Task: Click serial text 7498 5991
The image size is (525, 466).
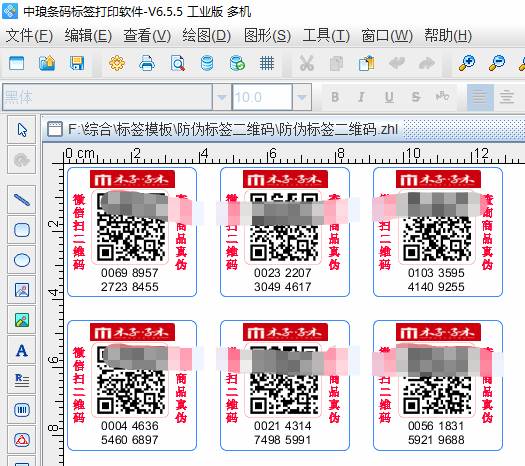Action: pyautogui.click(x=283, y=440)
